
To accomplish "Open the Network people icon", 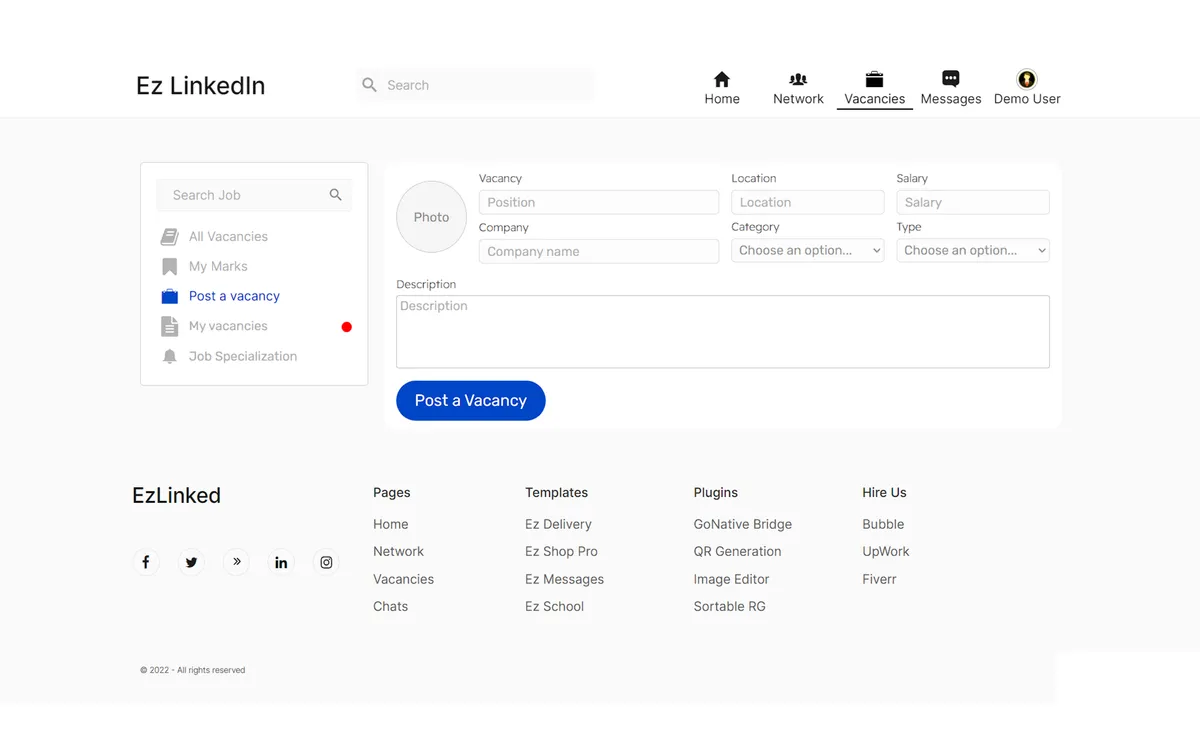I will pyautogui.click(x=798, y=79).
